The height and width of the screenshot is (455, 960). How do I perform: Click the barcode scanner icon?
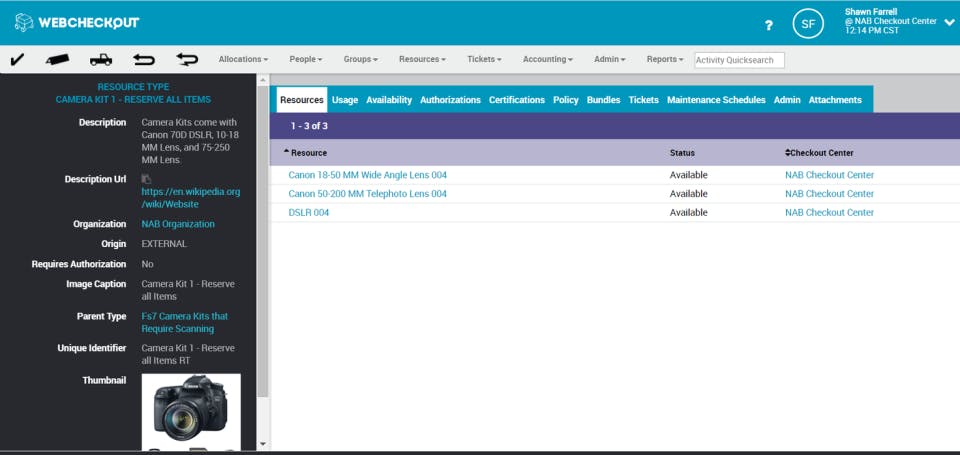click(x=58, y=59)
